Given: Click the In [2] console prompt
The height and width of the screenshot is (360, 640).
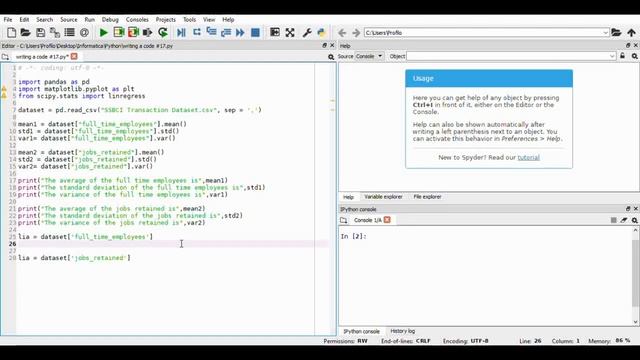Looking at the screenshot, I should (353, 236).
